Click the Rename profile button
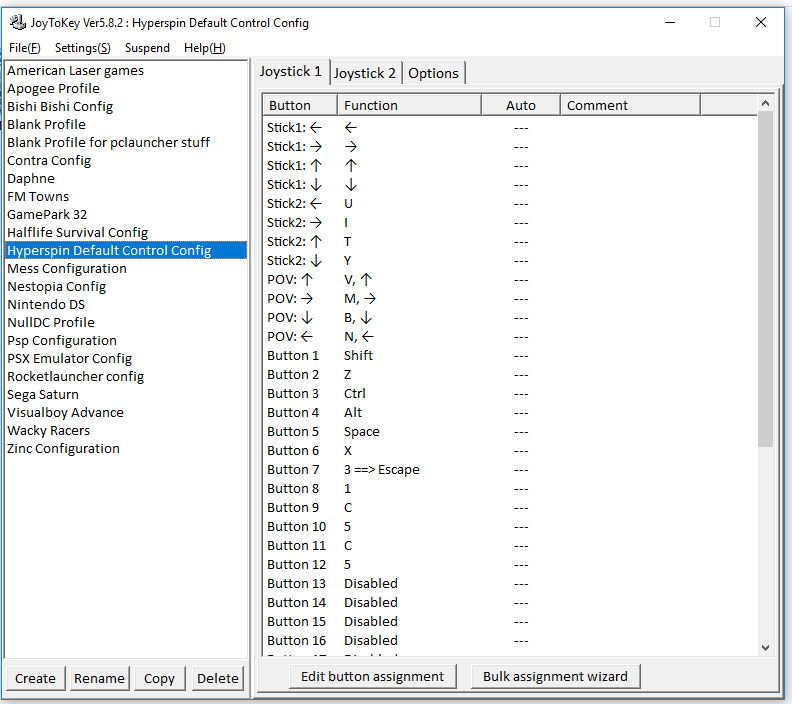The image size is (792, 704). (x=99, y=678)
